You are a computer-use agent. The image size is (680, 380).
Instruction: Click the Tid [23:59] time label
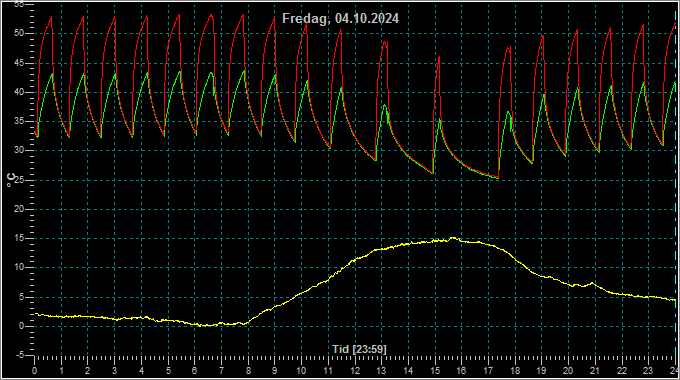click(x=359, y=349)
